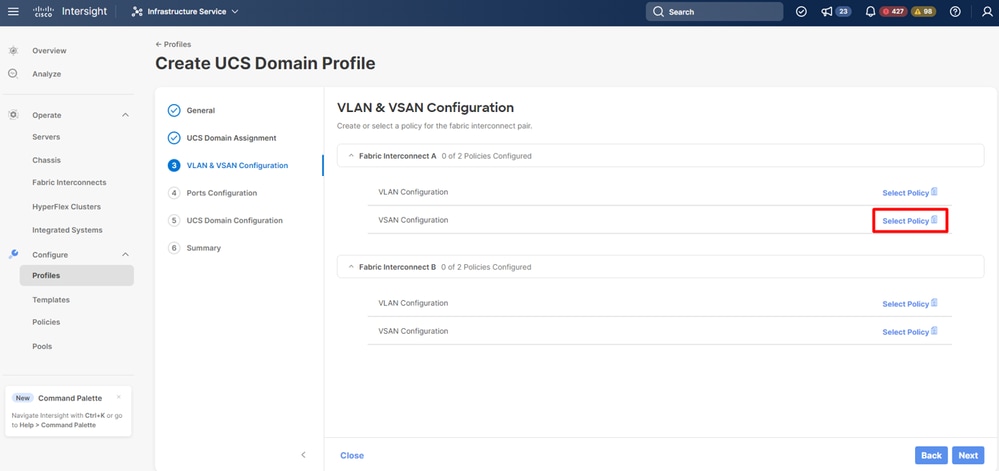Image resolution: width=999 pixels, height=471 pixels.
Task: Click the Search field in the header
Action: point(714,11)
